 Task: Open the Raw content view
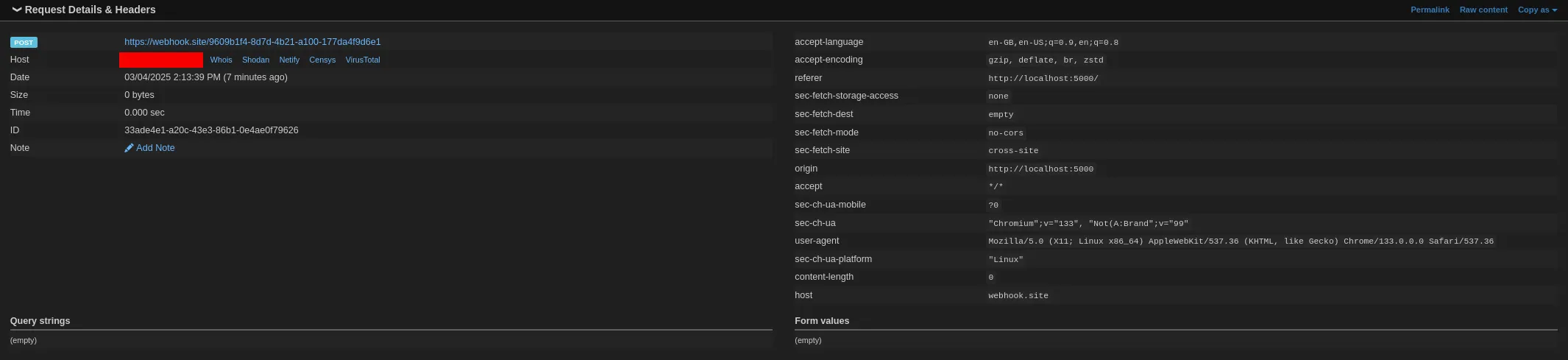[x=1483, y=10]
